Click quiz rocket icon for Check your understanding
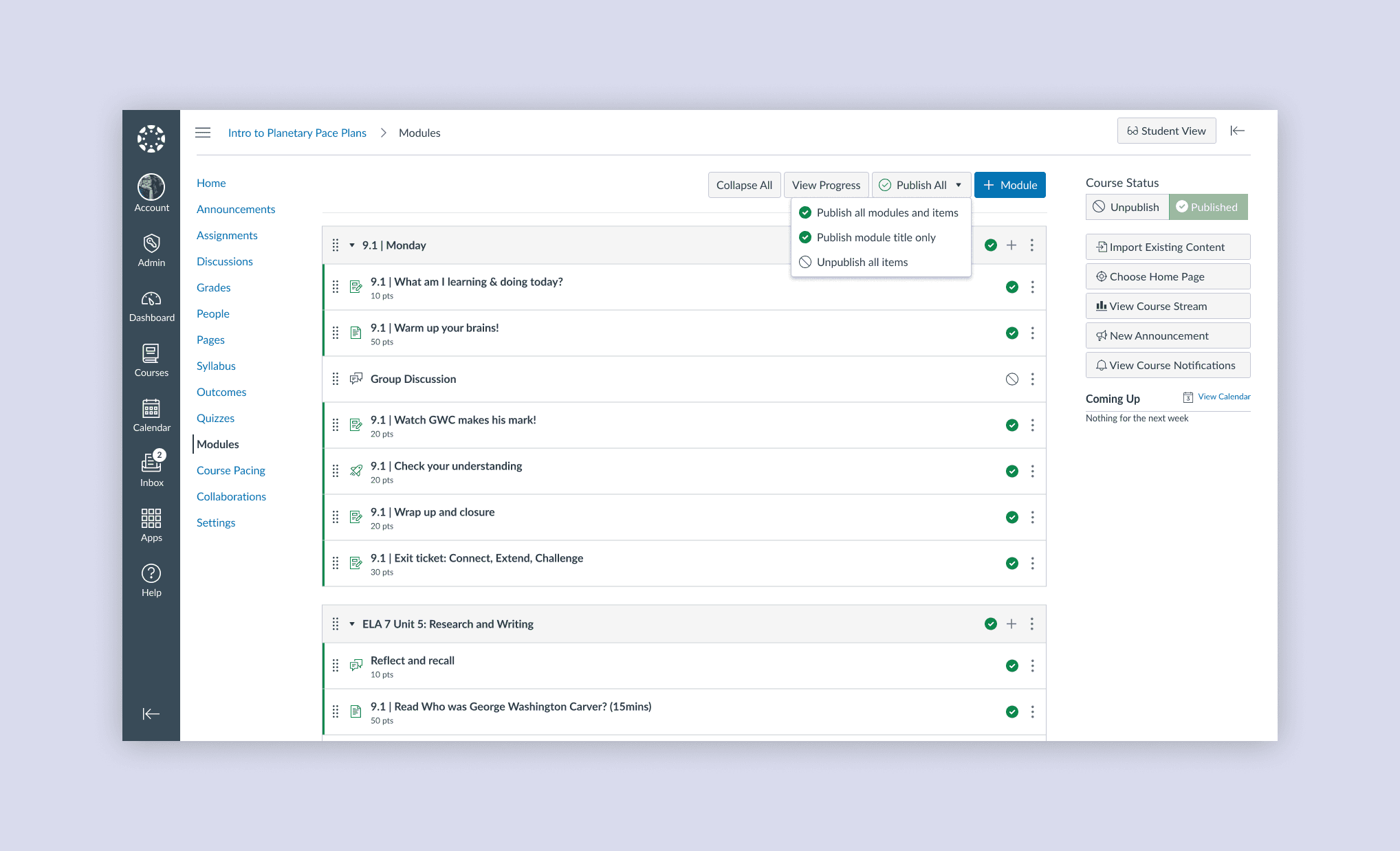 pos(356,471)
